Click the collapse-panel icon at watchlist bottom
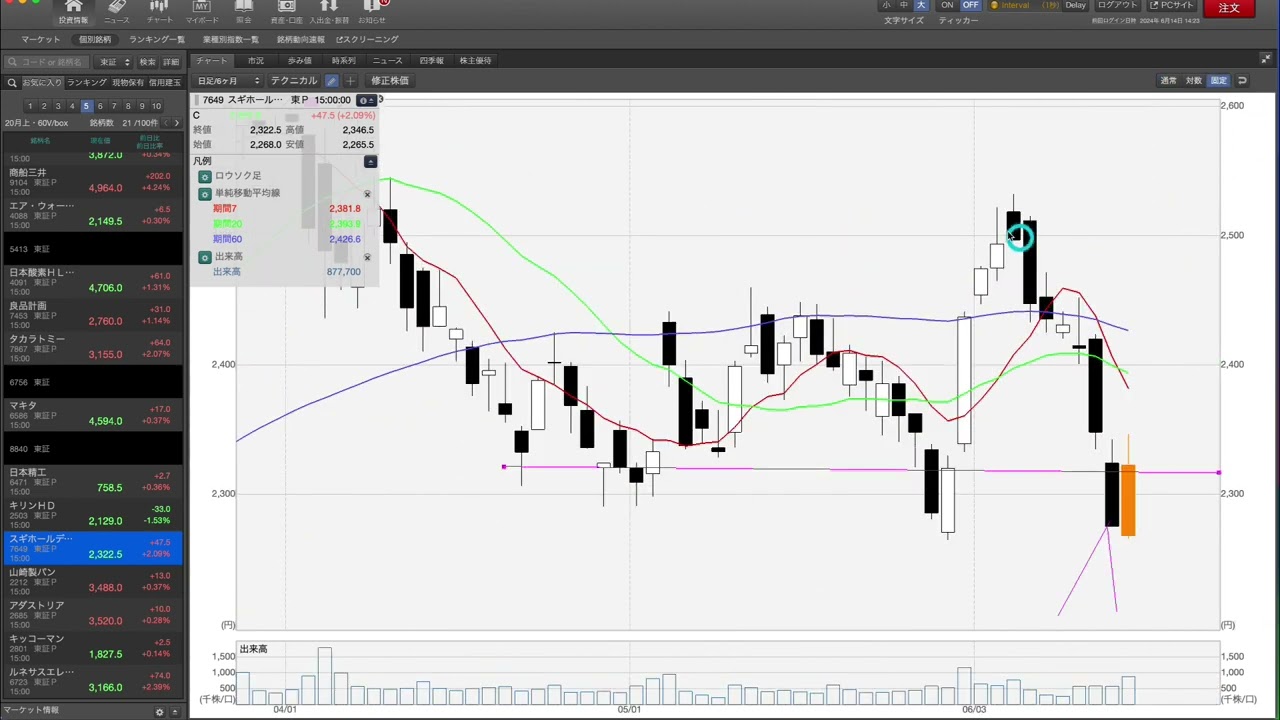The width and height of the screenshot is (1280, 720). (175, 712)
